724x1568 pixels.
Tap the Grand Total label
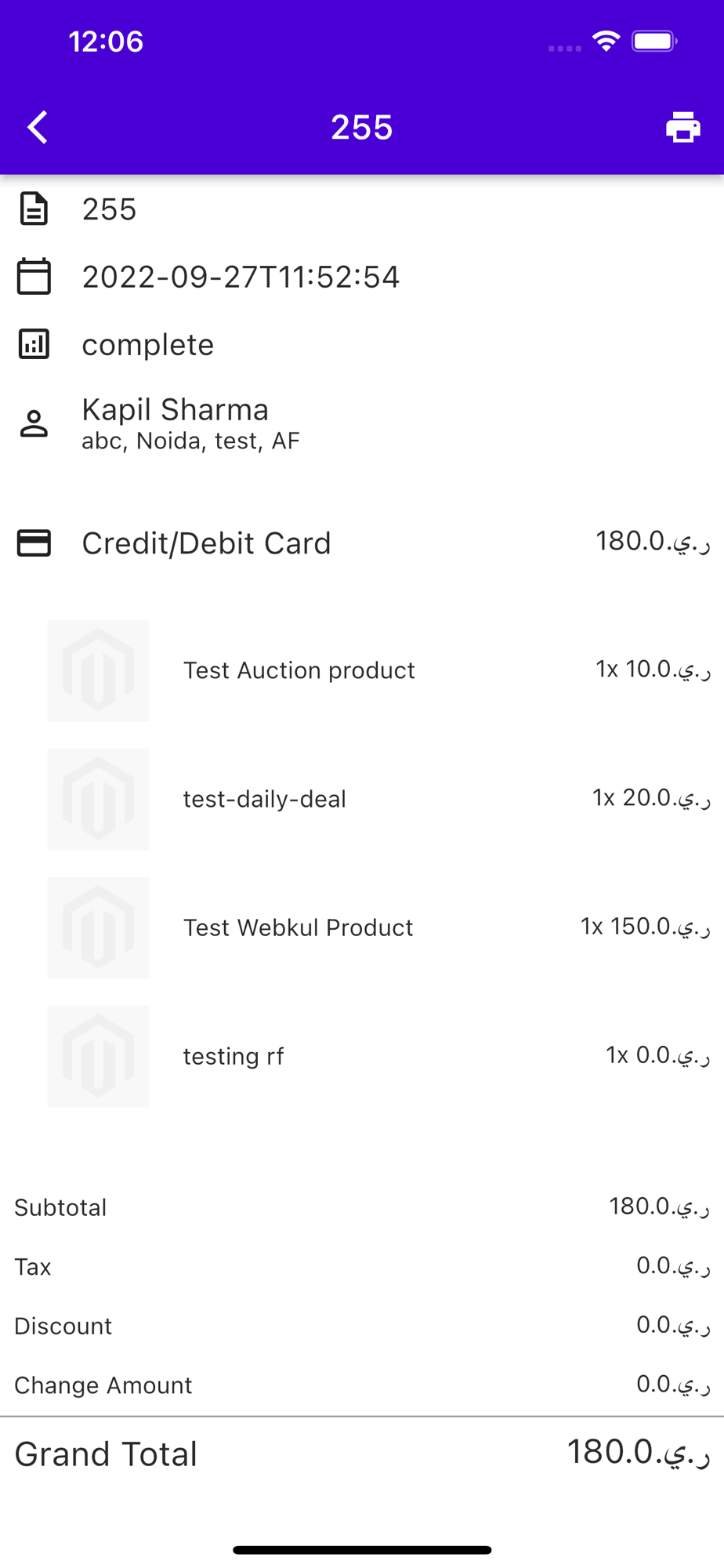[x=106, y=1454]
